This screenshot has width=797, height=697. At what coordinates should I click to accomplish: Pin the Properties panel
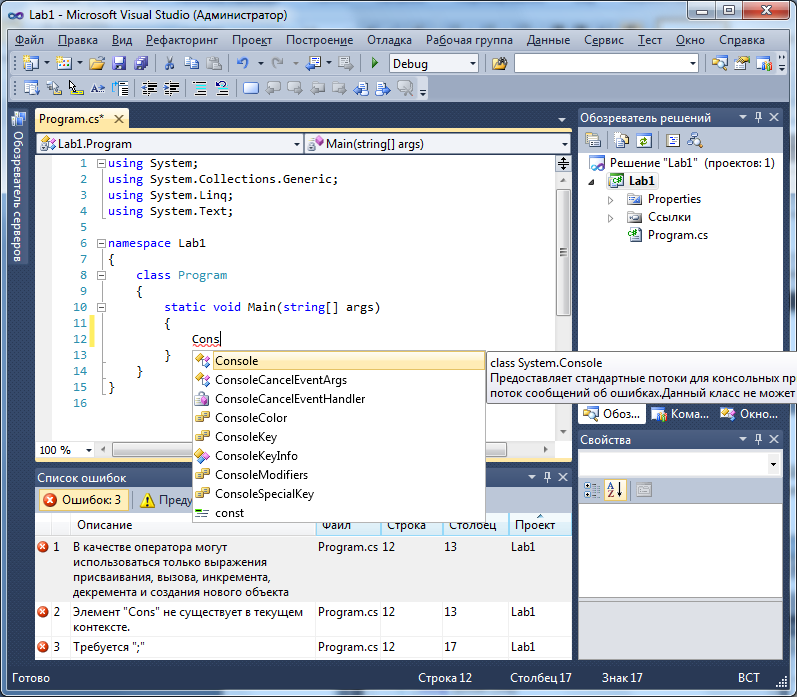click(x=758, y=439)
